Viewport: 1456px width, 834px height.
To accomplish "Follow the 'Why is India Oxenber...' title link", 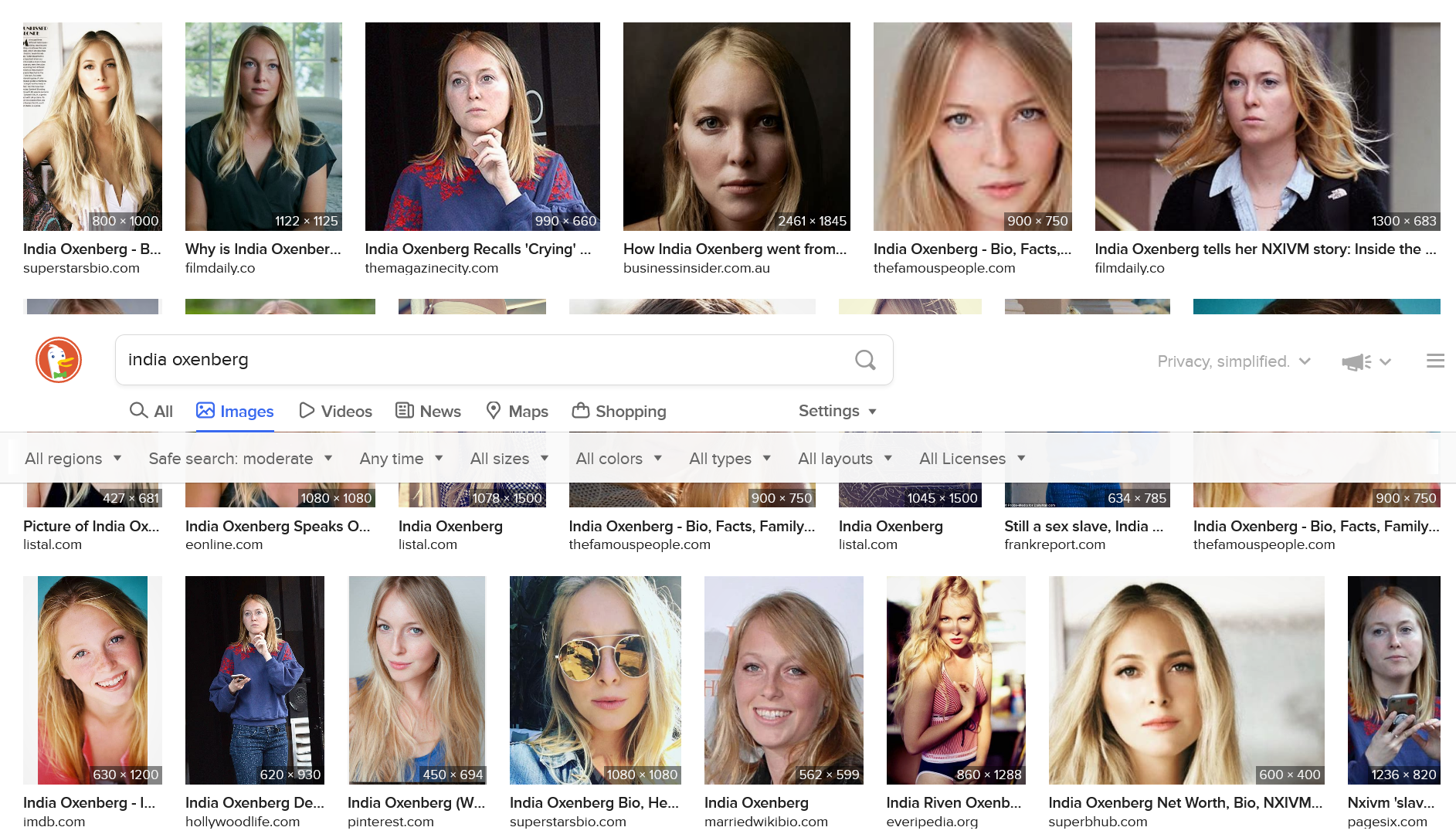I will (263, 249).
